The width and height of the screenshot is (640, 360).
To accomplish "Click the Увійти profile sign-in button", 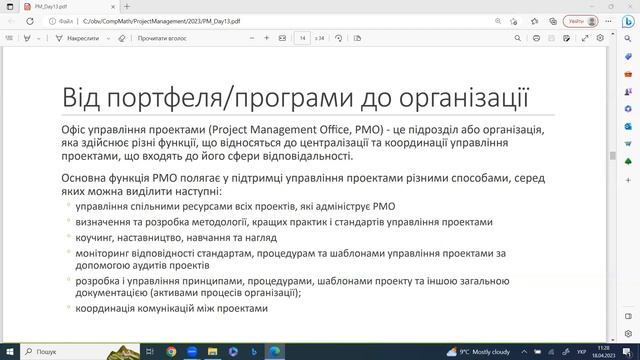I will click(x=580, y=21).
